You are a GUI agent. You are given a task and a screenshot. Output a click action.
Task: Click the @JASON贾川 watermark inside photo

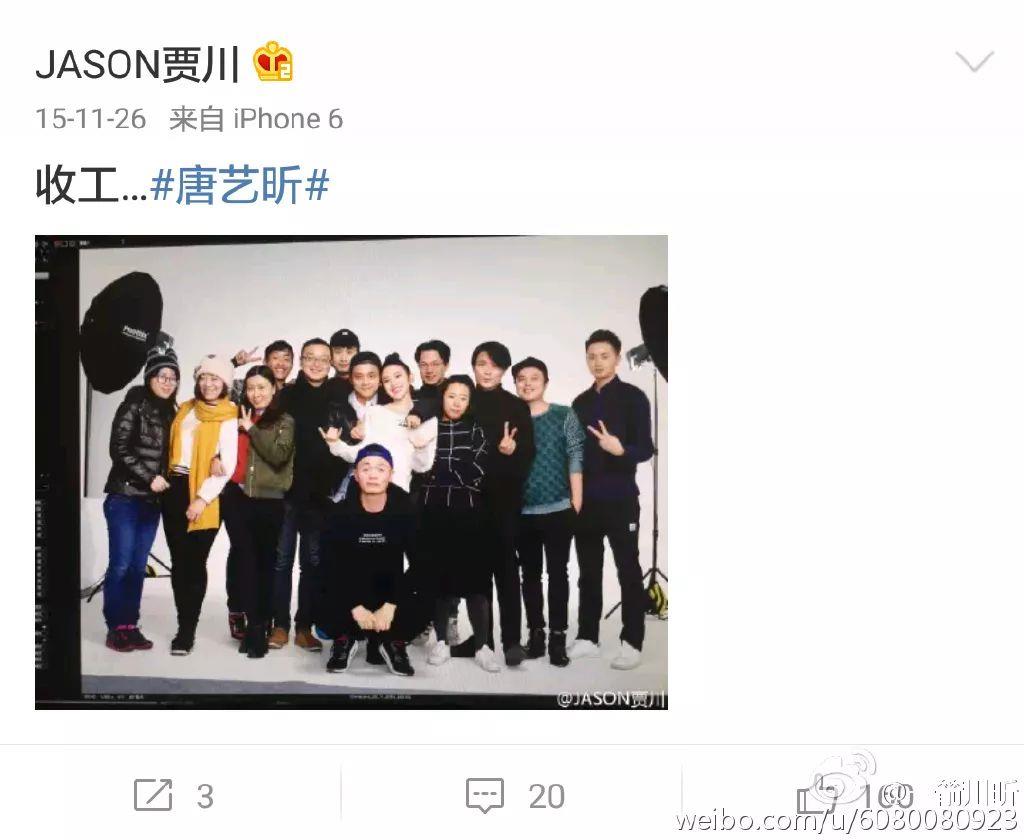[611, 699]
